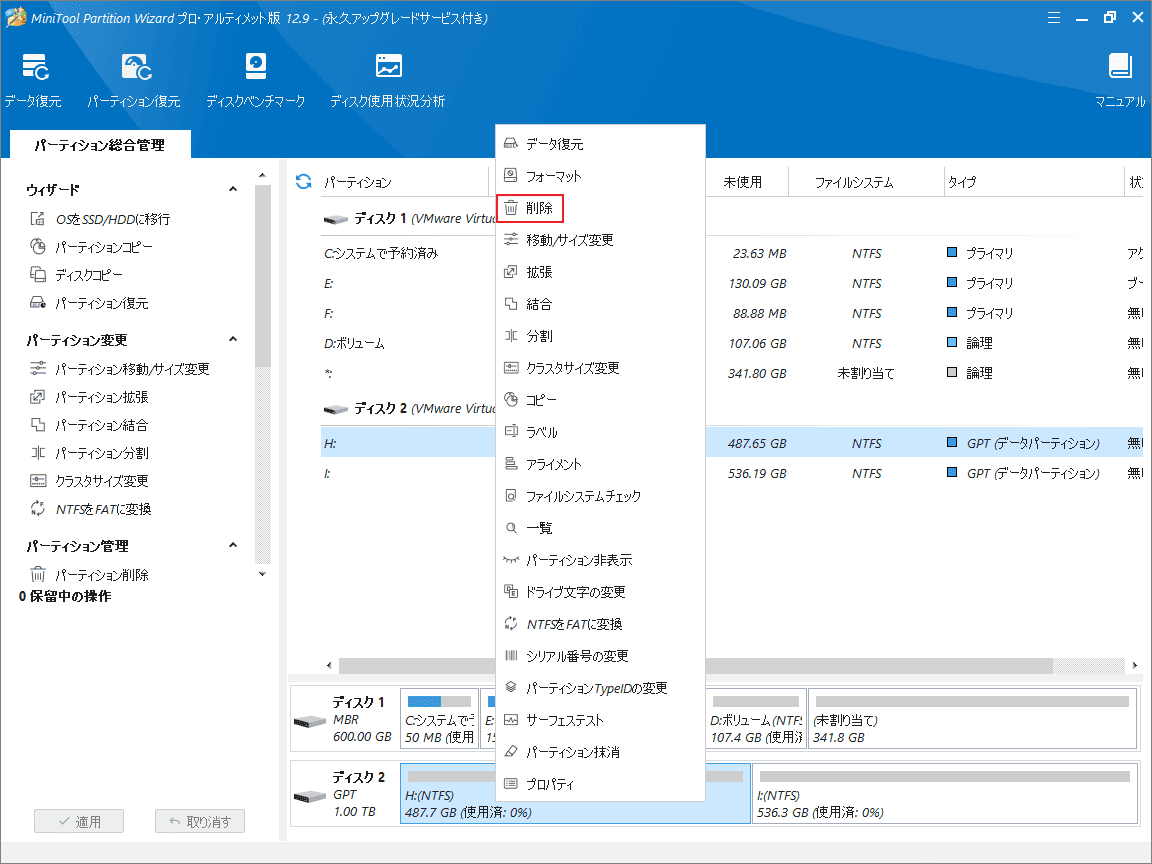Select 移動/サイズ変更 in context menu
The width and height of the screenshot is (1152, 864).
click(x=600, y=240)
